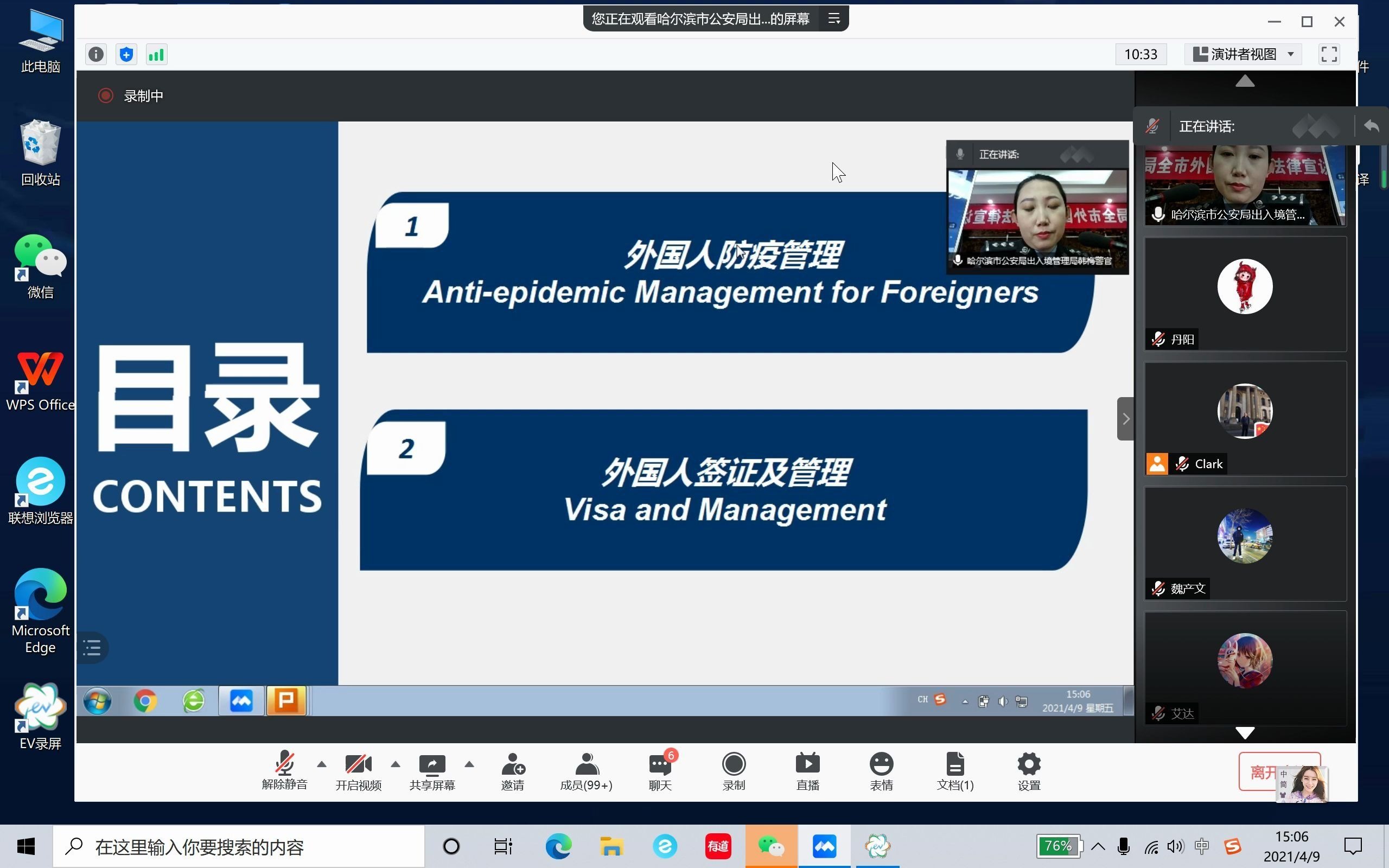Open 回收站 recycle bin desktop icon
Image resolution: width=1389 pixels, height=868 pixels.
pos(40,152)
